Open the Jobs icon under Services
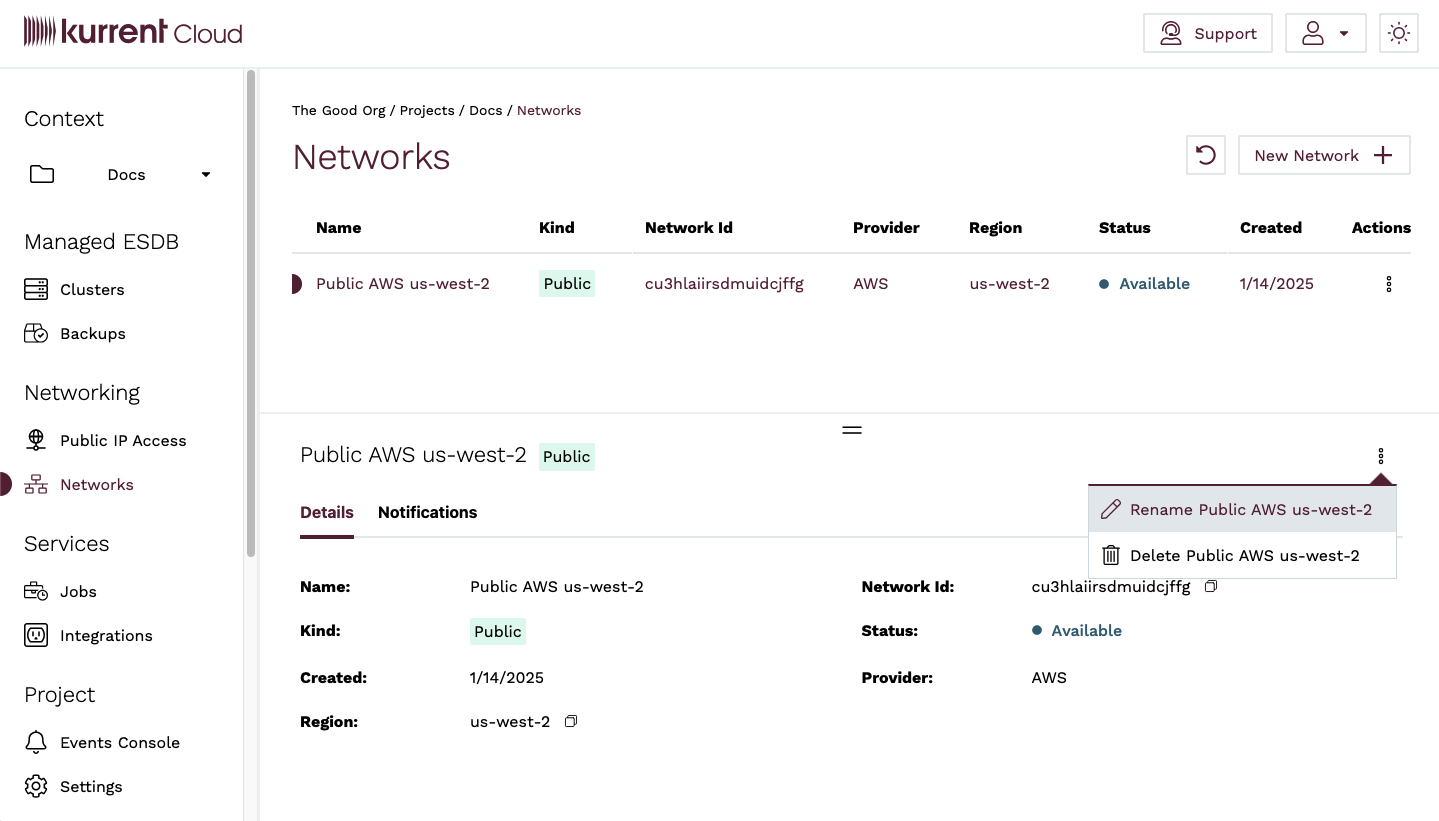The height and width of the screenshot is (821, 1439). (35, 591)
